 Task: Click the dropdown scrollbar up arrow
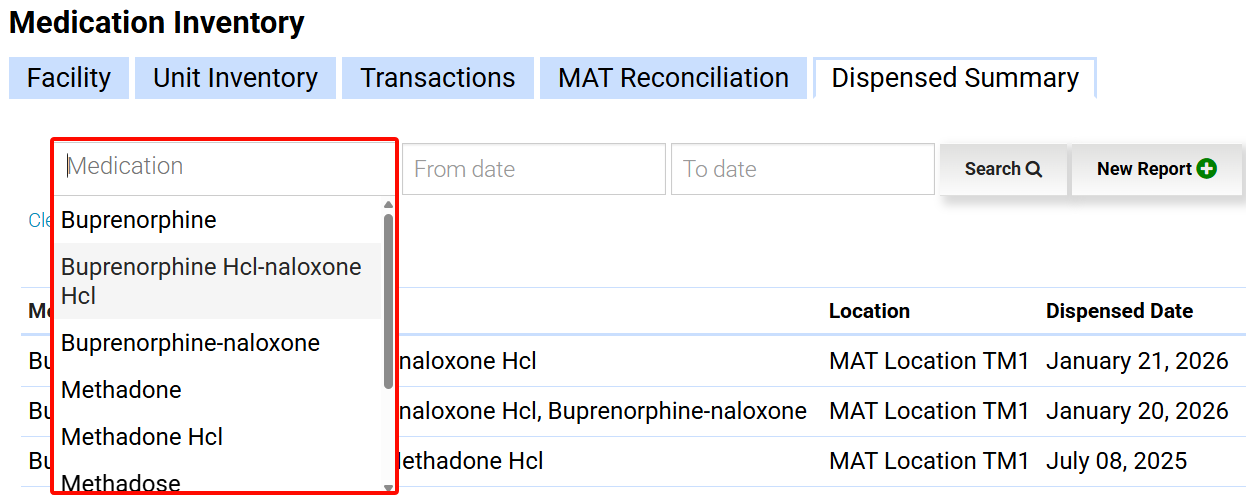[x=388, y=206]
